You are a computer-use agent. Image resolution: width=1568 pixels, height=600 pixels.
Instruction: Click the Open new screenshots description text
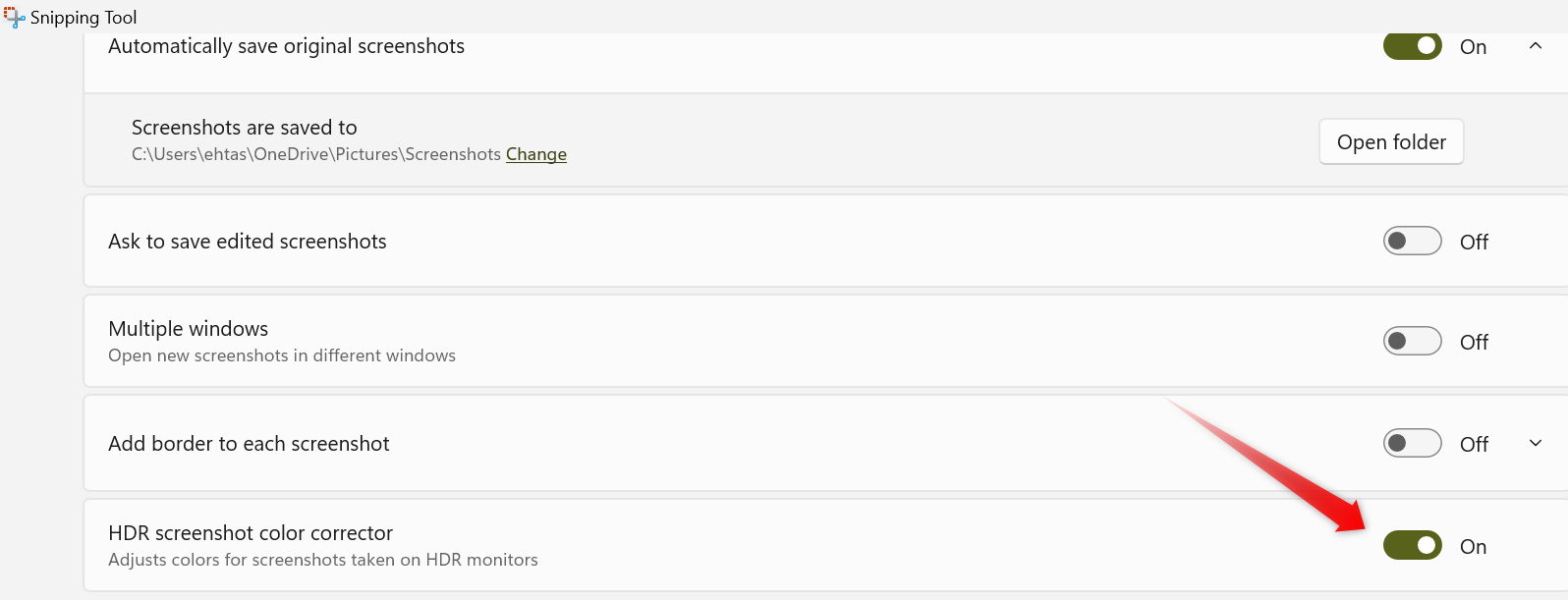tap(282, 355)
